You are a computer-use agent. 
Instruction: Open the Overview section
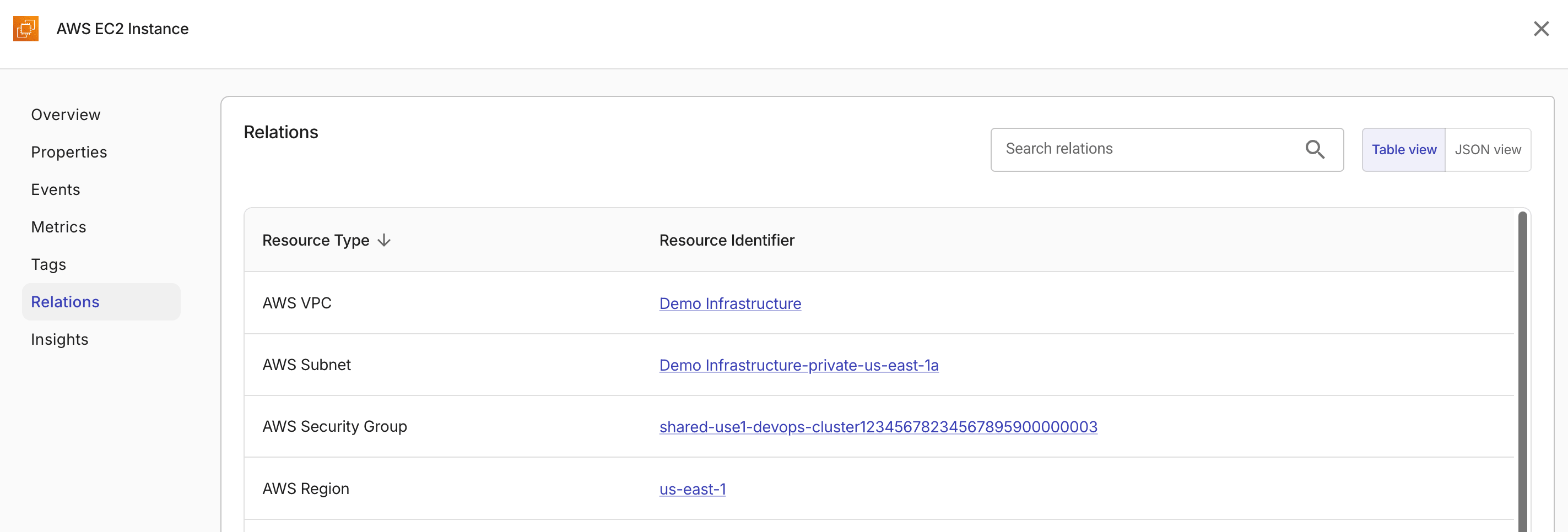66,115
